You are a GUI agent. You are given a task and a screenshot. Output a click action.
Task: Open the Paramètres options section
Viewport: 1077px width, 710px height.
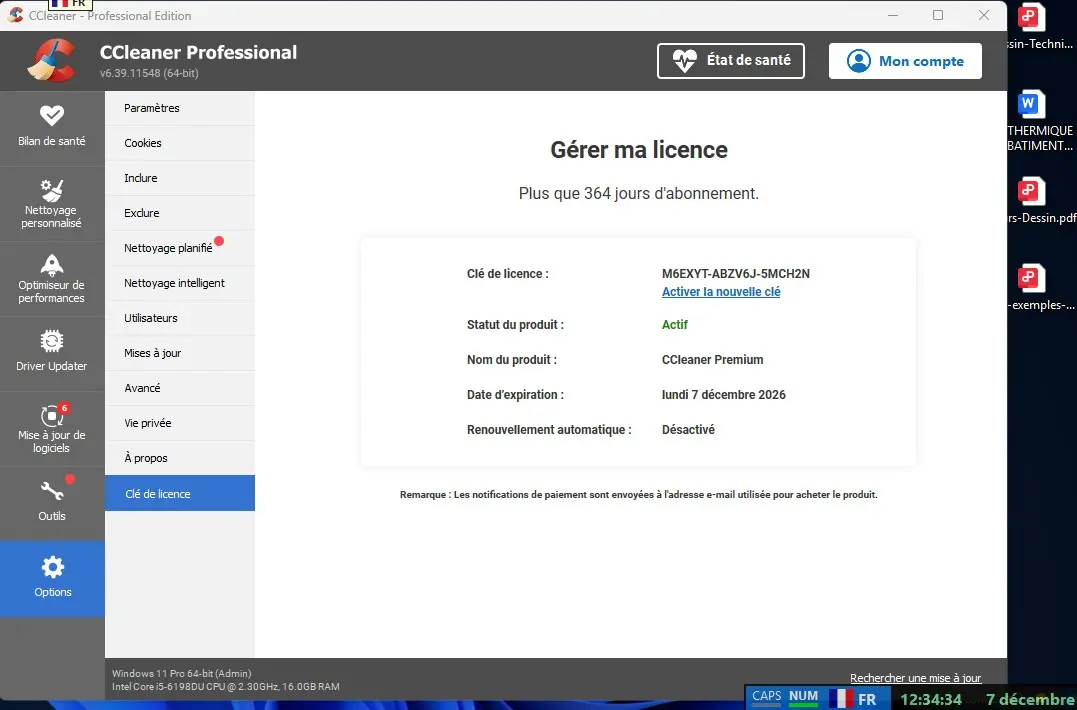click(x=180, y=108)
